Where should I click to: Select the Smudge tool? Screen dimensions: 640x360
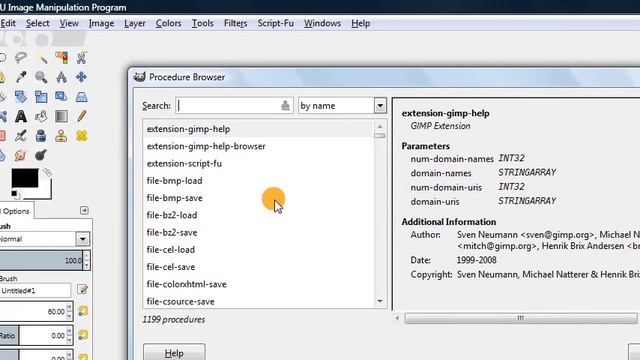21,156
